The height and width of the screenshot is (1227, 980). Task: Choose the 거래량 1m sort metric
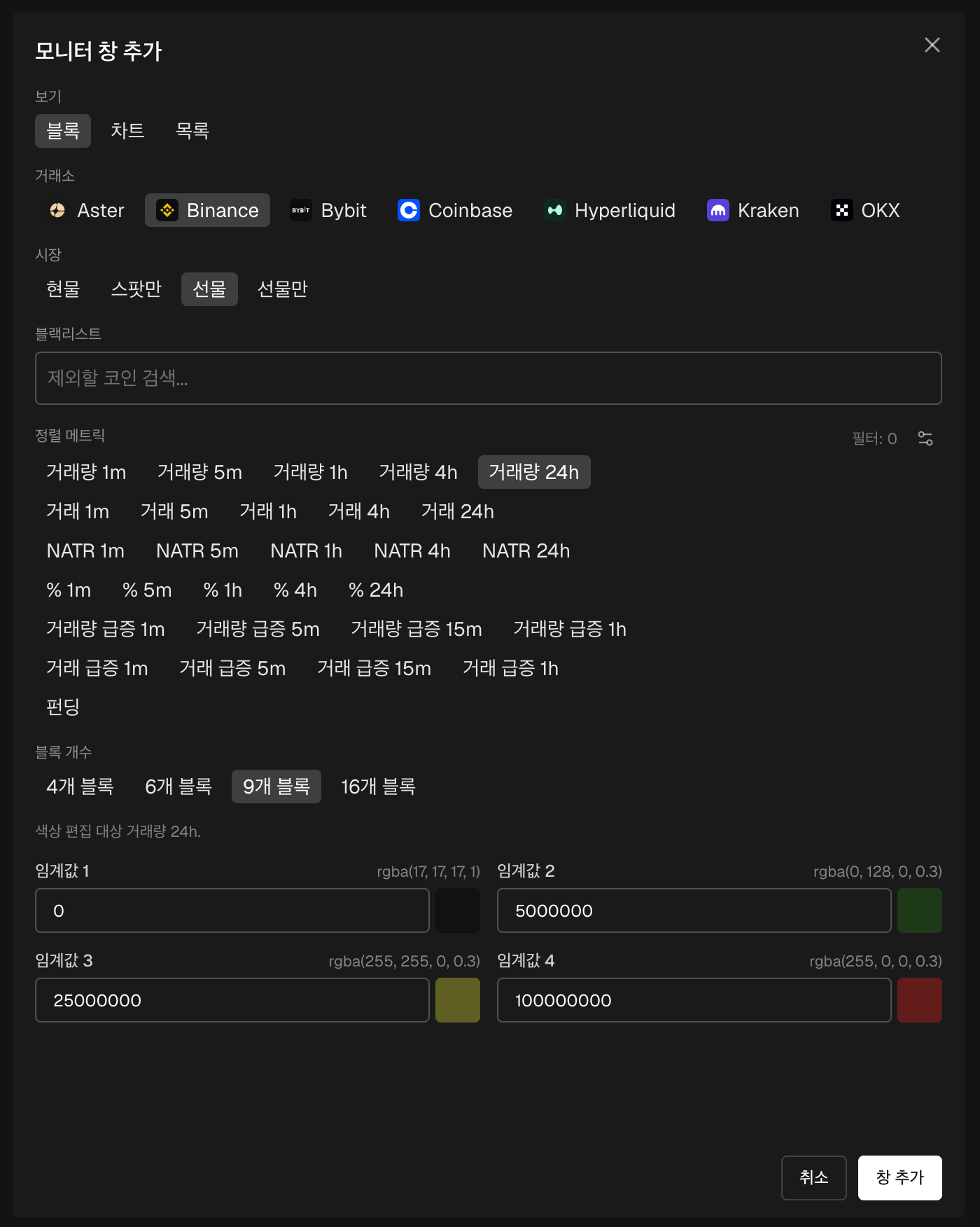(x=86, y=472)
